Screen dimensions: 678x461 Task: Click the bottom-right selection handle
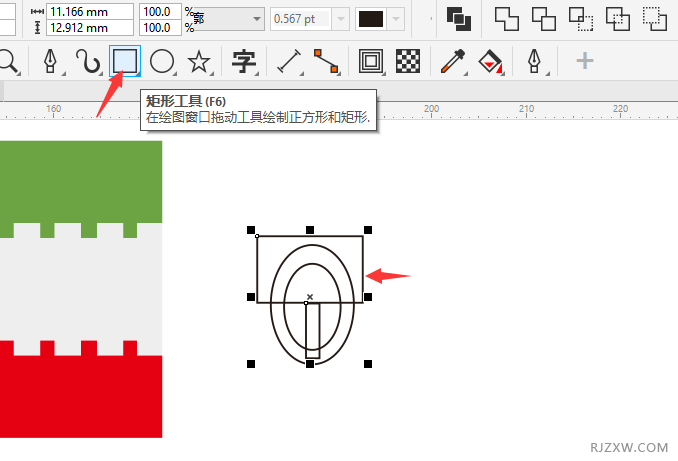point(368,364)
